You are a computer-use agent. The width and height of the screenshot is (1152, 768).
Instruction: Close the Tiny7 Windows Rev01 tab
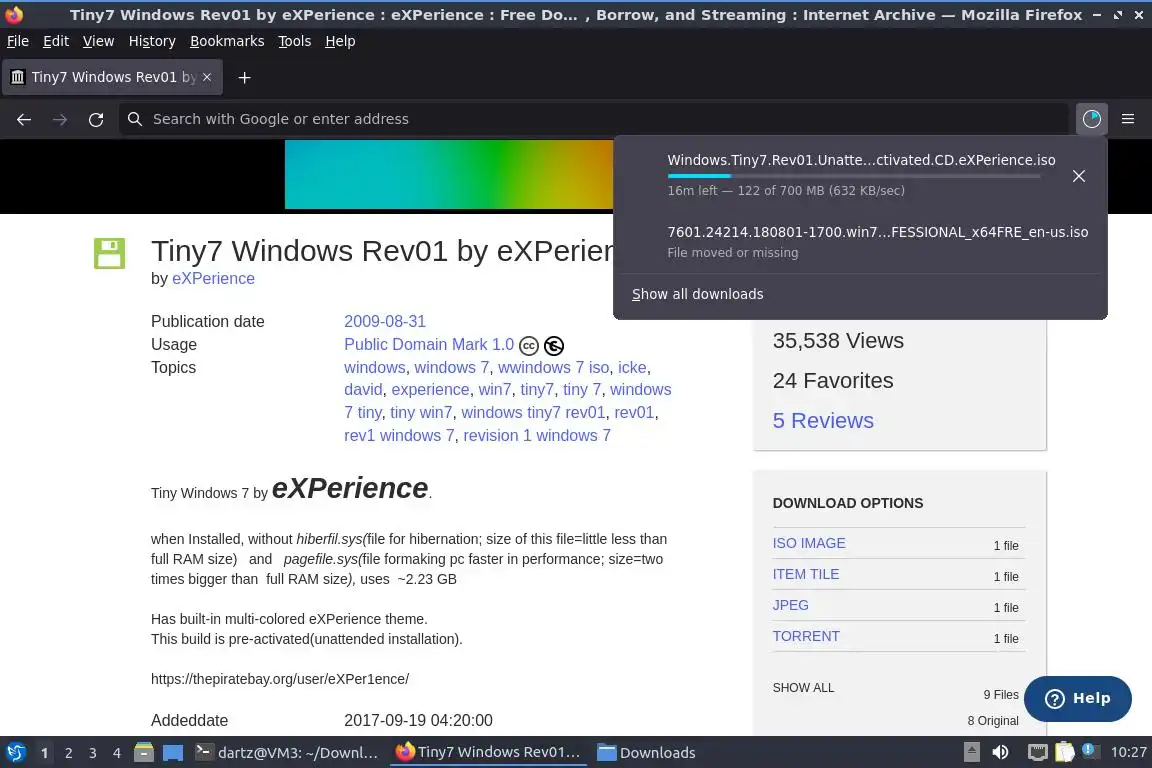207,77
